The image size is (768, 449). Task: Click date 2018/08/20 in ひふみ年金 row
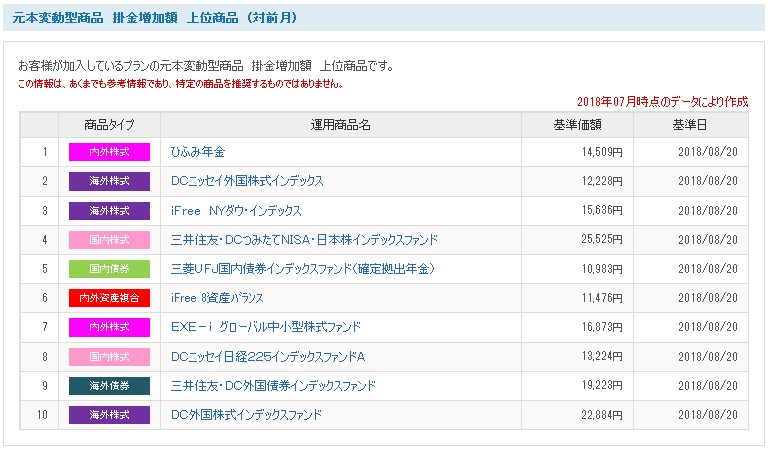tap(708, 152)
